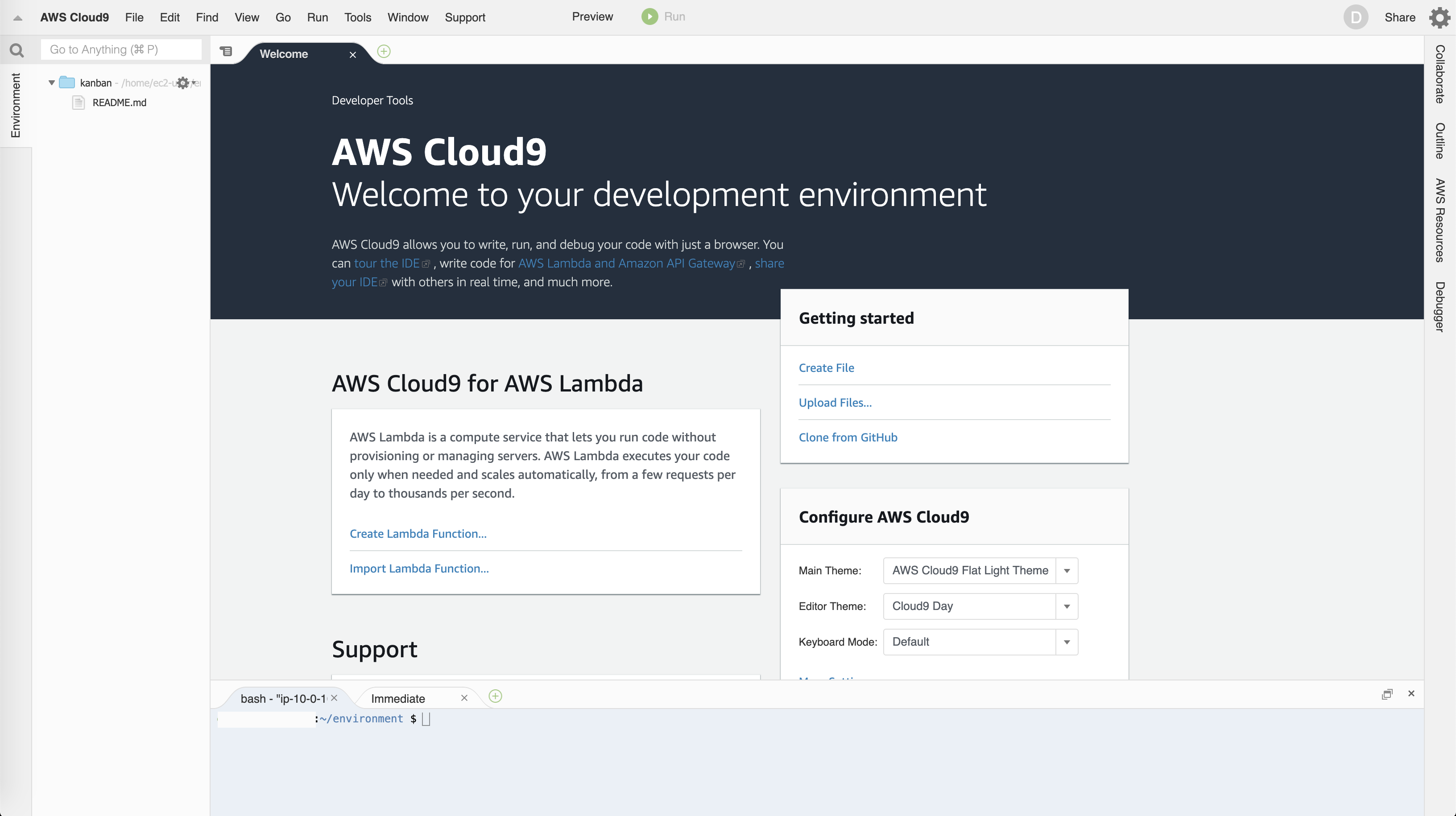
Task: Open Keyboard Mode dropdown arrow
Action: pos(1067,642)
